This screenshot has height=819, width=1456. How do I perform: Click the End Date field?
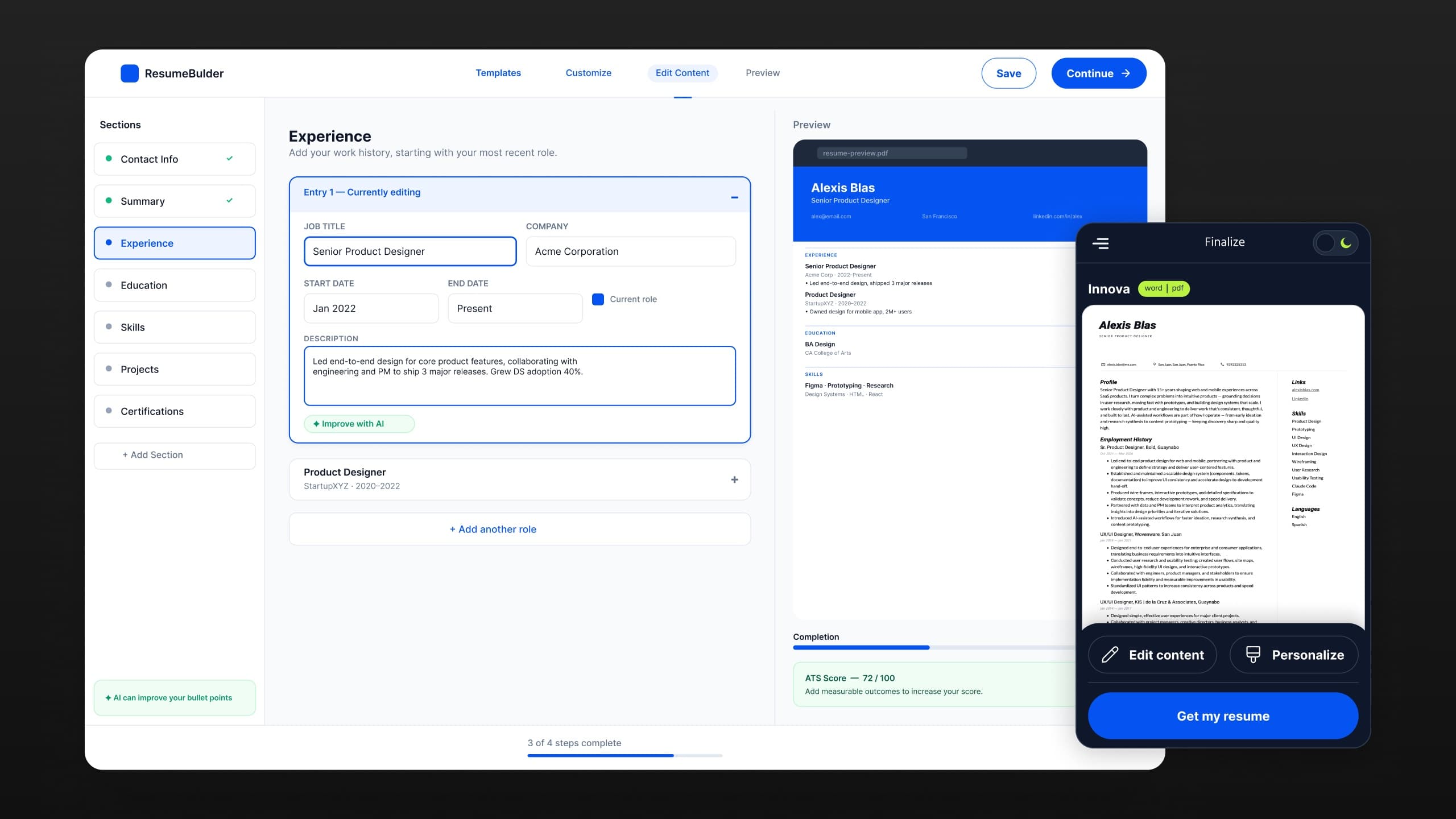(x=515, y=308)
